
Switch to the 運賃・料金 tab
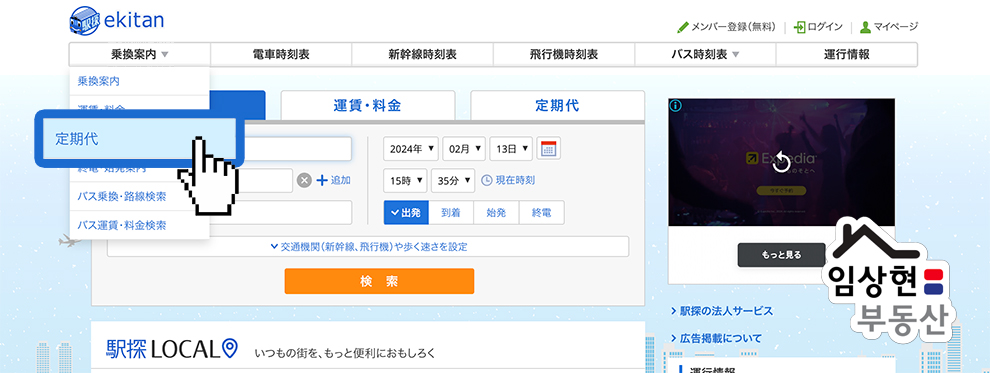point(367,105)
